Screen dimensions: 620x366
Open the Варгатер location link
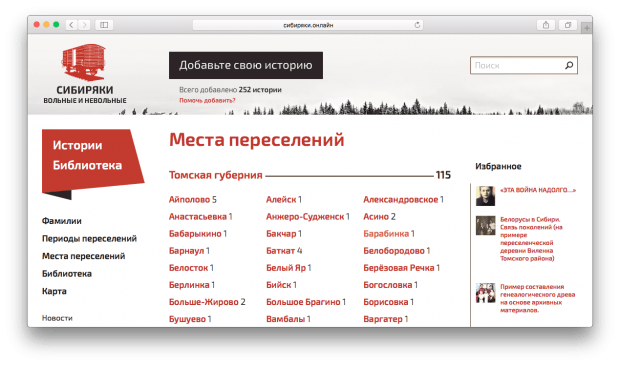click(383, 319)
